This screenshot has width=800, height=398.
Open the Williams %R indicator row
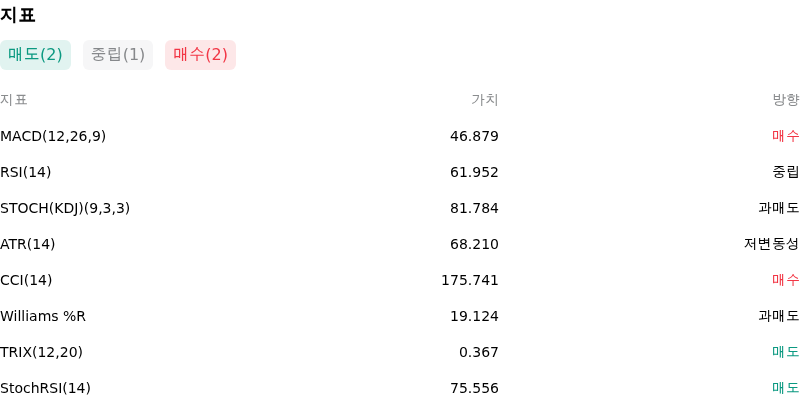click(x=400, y=316)
